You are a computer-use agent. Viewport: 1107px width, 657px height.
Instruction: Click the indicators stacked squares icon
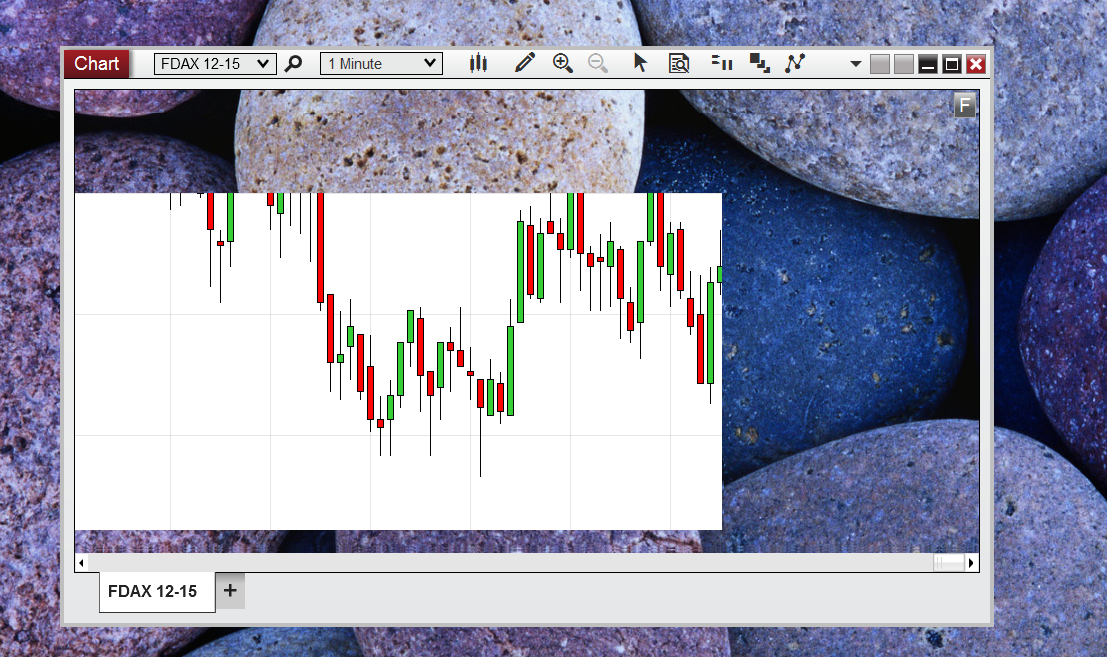click(x=760, y=64)
